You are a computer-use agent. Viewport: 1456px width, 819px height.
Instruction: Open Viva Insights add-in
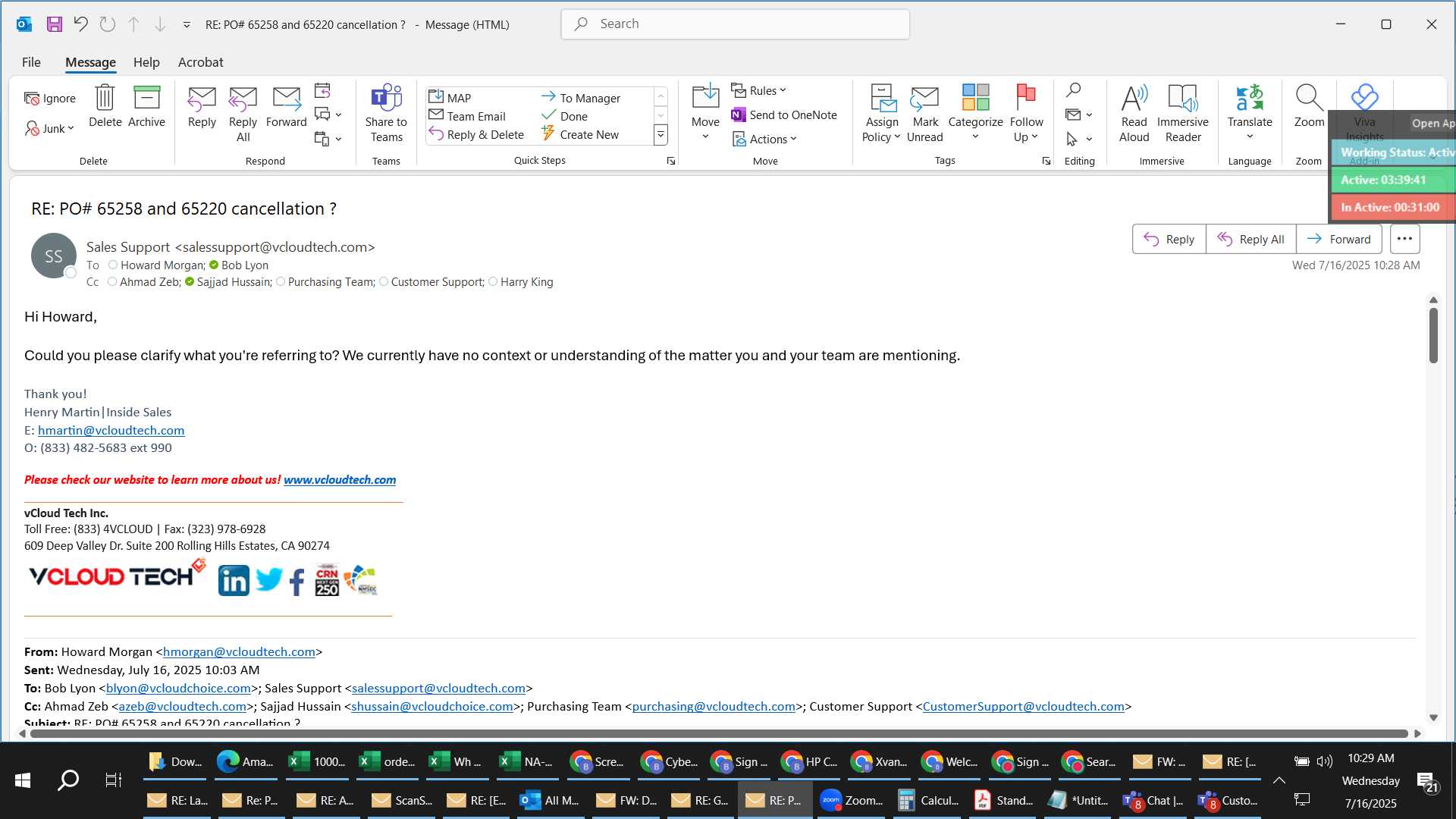coord(1364,114)
